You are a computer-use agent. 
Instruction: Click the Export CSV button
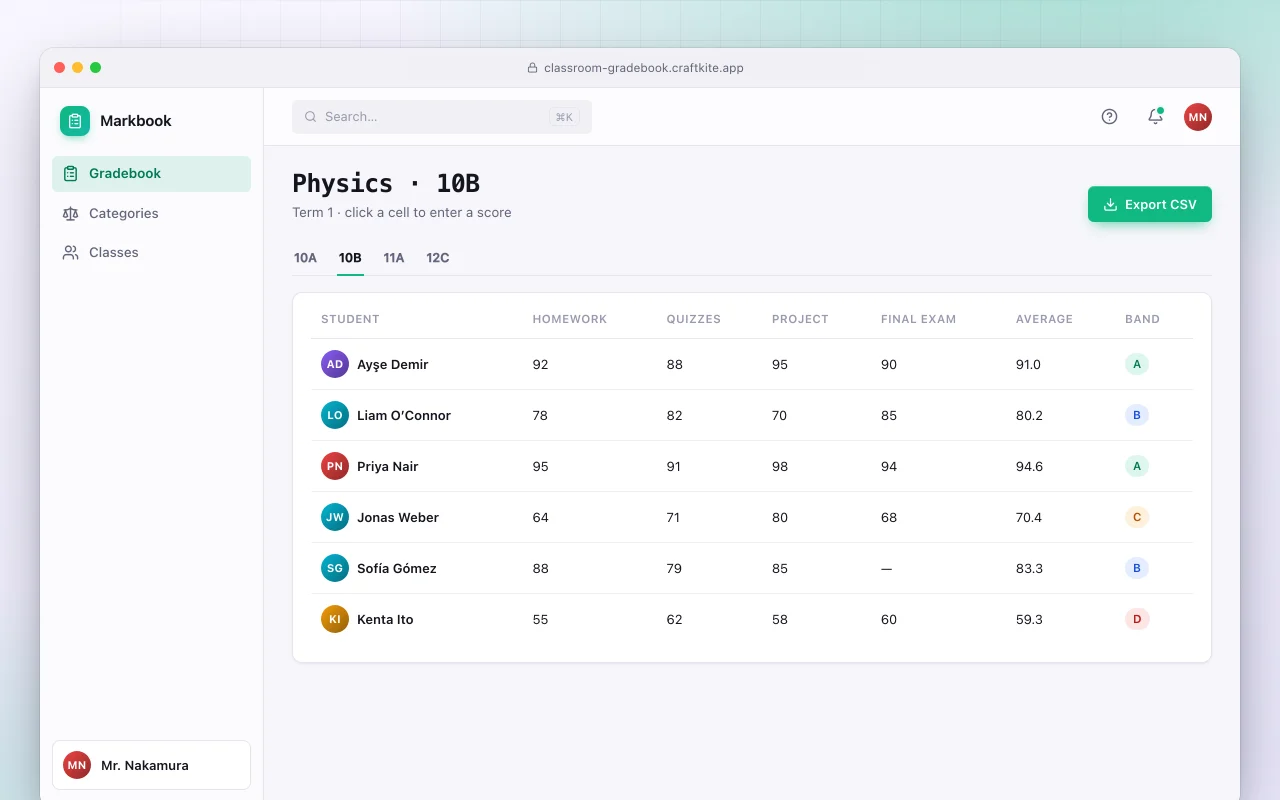pyautogui.click(x=1150, y=204)
